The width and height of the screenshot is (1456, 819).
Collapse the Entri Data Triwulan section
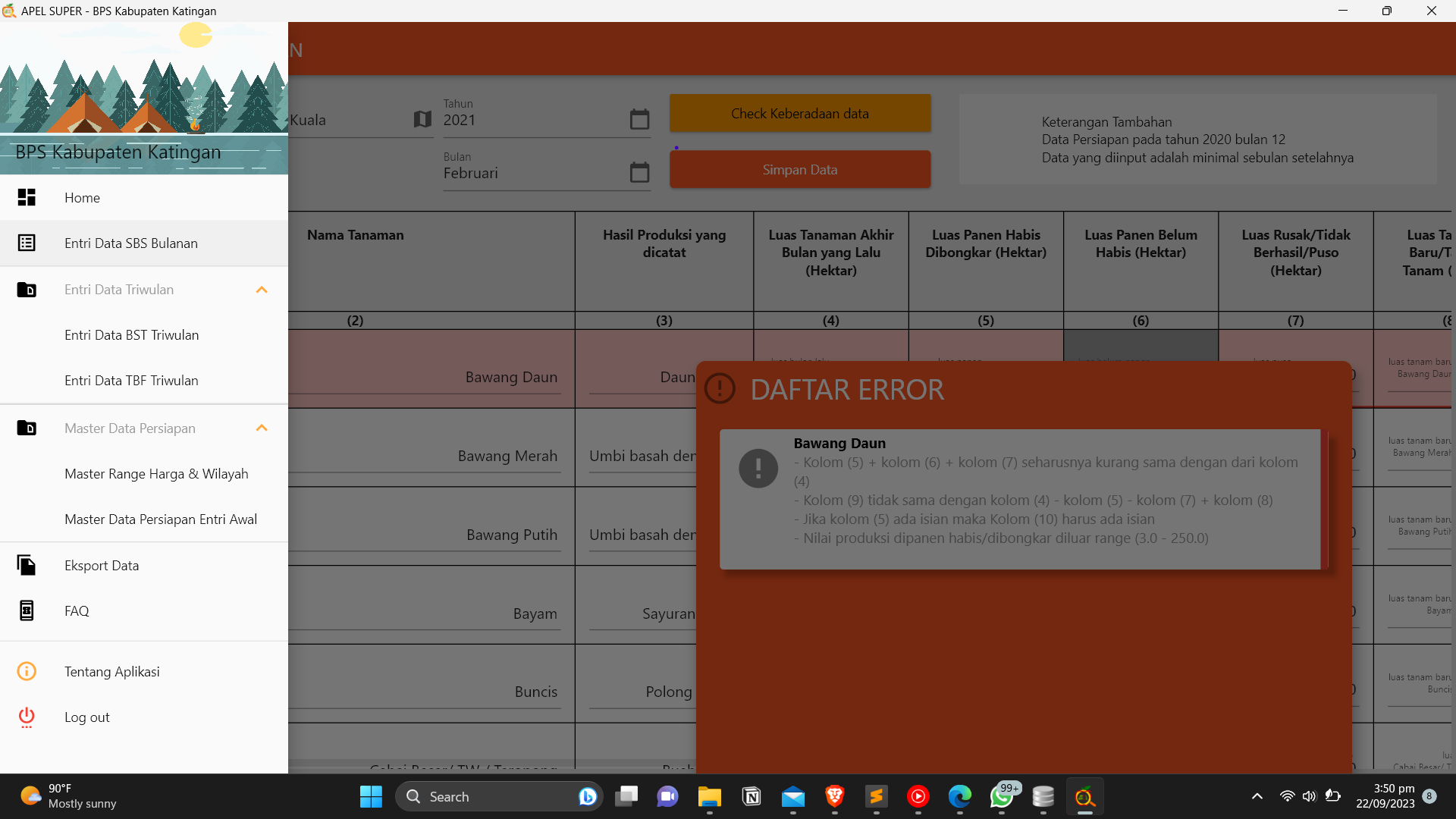tap(262, 290)
